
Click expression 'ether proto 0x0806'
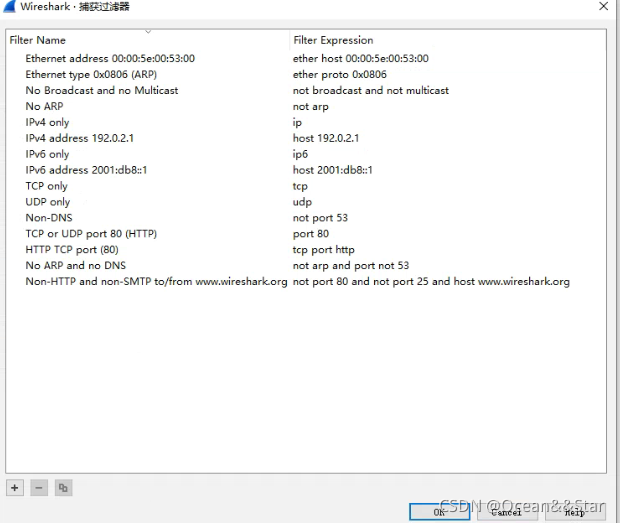coord(340,74)
